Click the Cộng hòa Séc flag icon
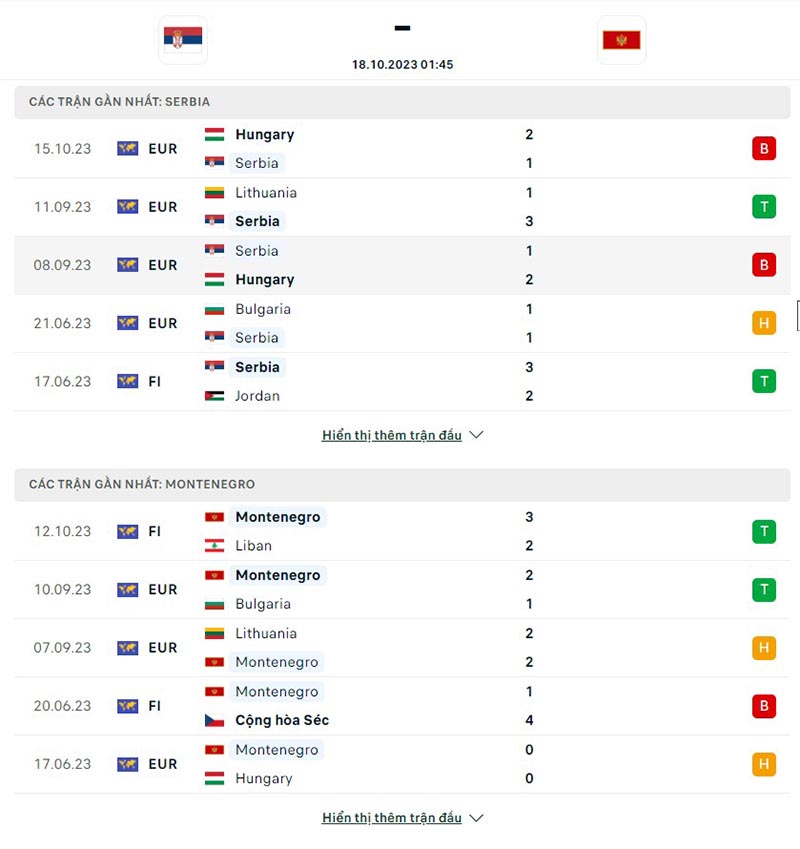 pyautogui.click(x=213, y=720)
